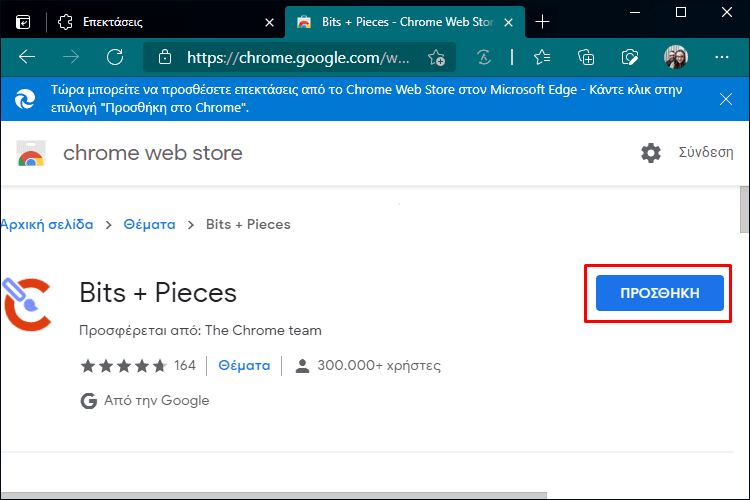Open the Favorites list icon

[542, 57]
